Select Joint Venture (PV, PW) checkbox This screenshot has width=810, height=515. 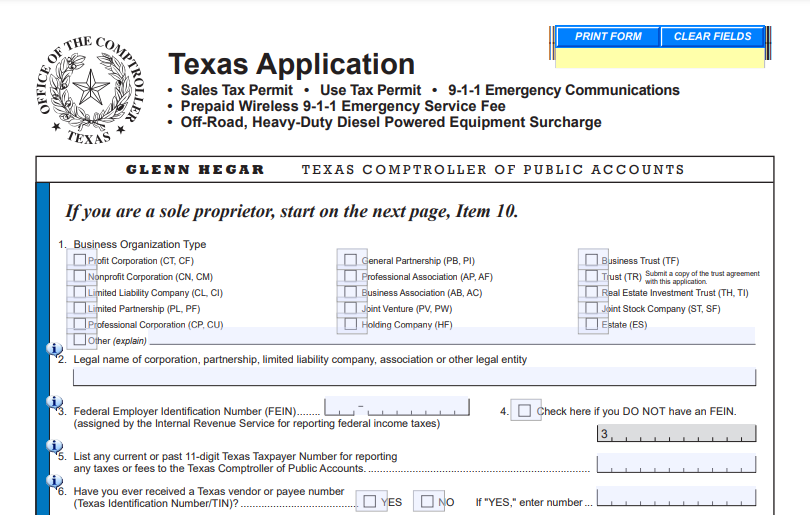350,308
